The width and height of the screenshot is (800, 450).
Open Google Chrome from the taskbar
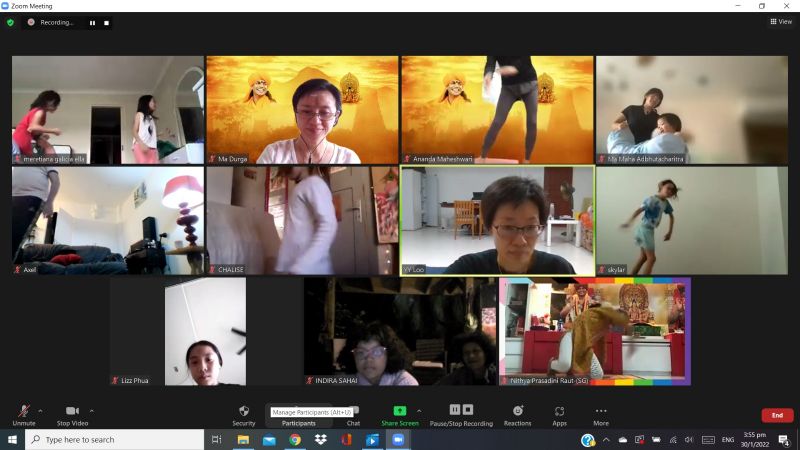click(x=295, y=439)
